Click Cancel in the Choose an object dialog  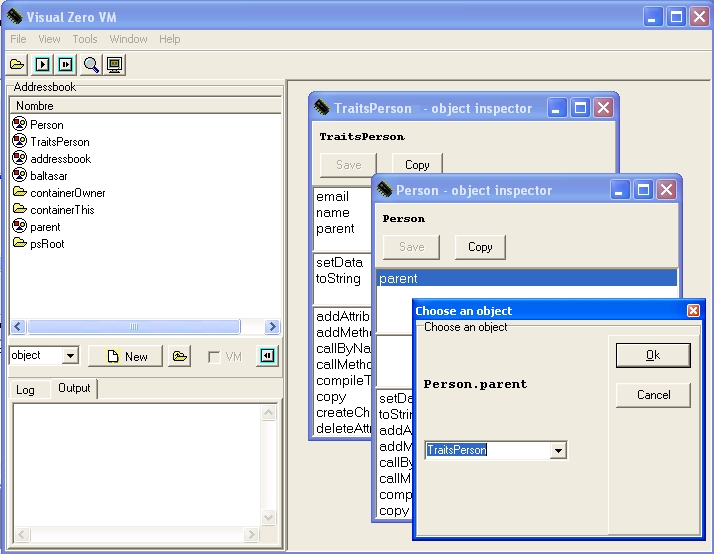[x=653, y=395]
